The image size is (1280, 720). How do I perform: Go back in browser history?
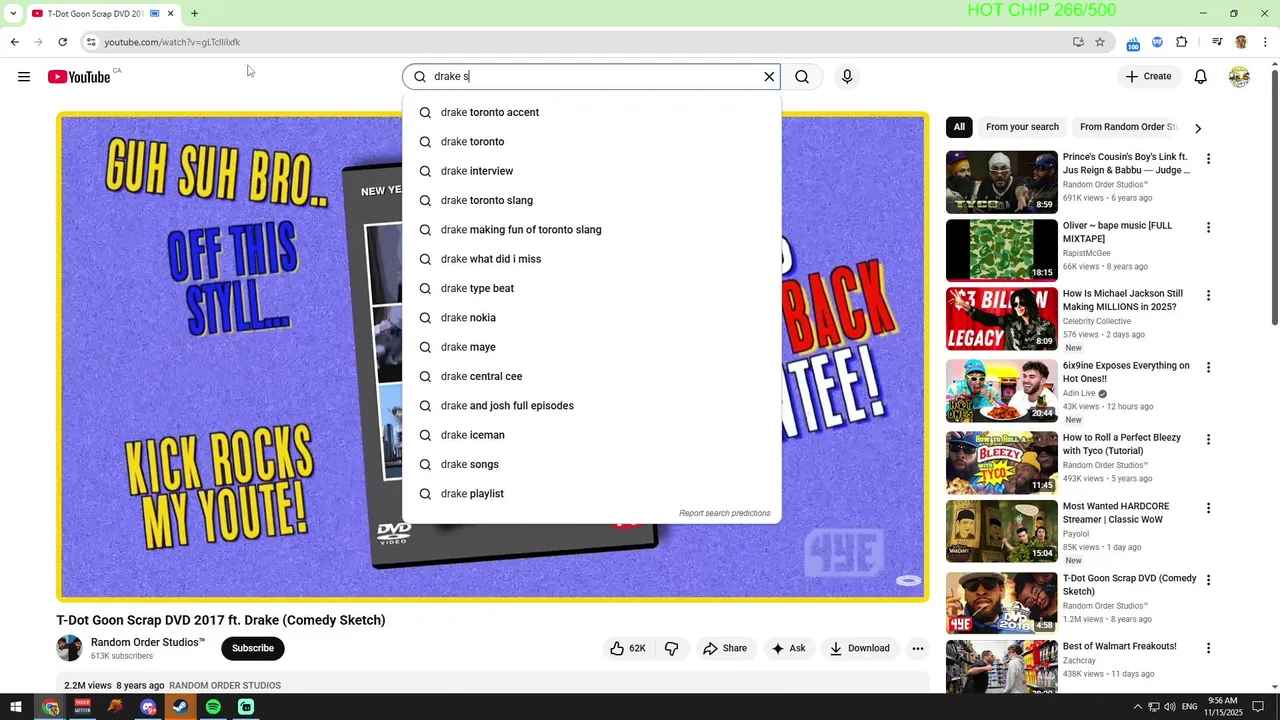[14, 42]
